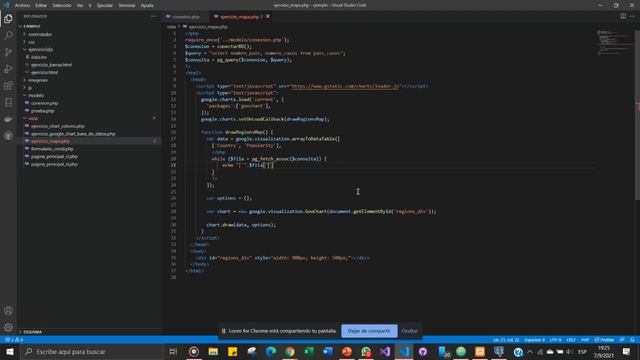Click Dejar de compartir button
Viewport: 640px width, 360px height.
point(369,331)
